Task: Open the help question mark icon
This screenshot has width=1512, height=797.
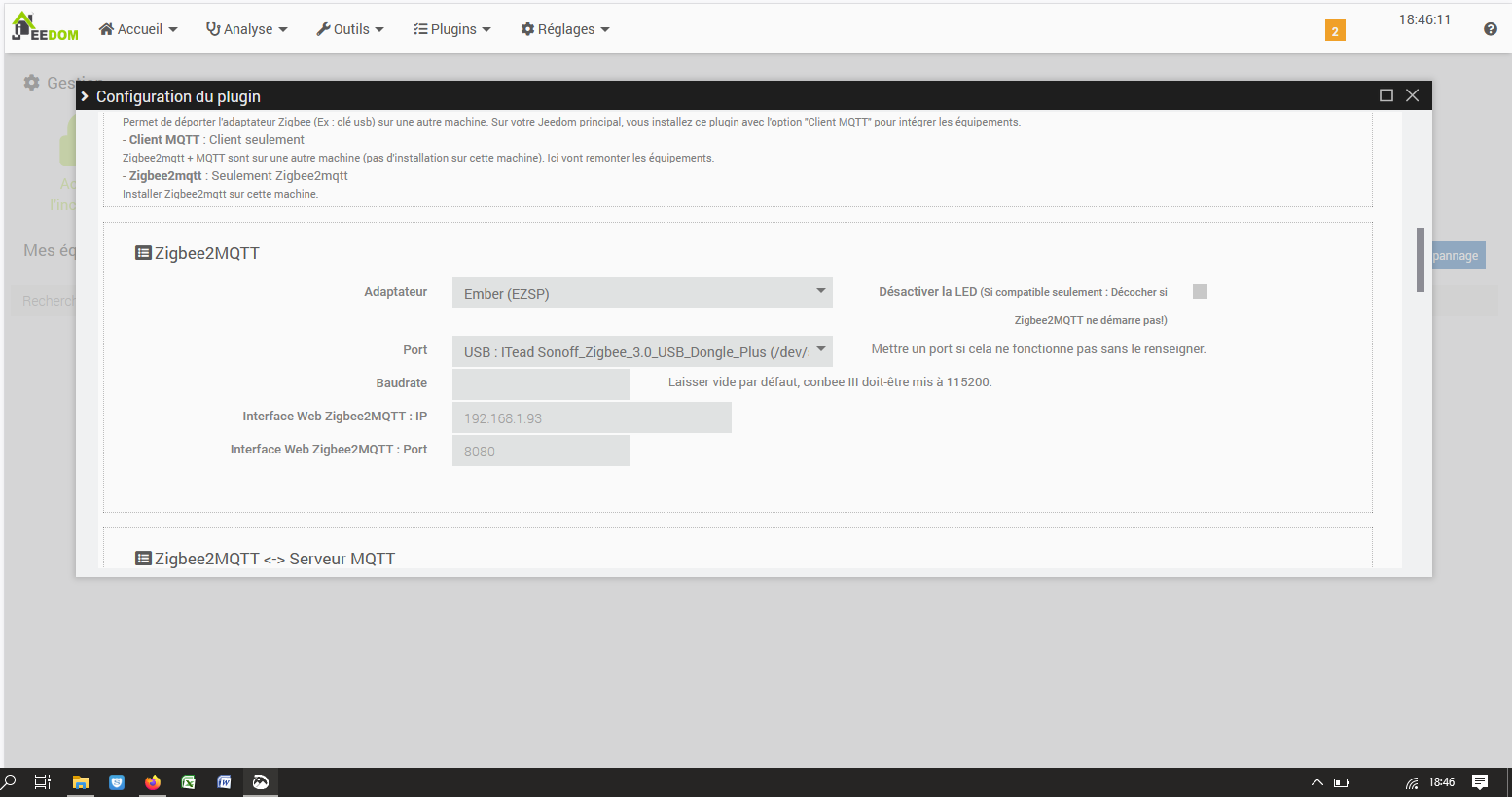Action: [1490, 29]
